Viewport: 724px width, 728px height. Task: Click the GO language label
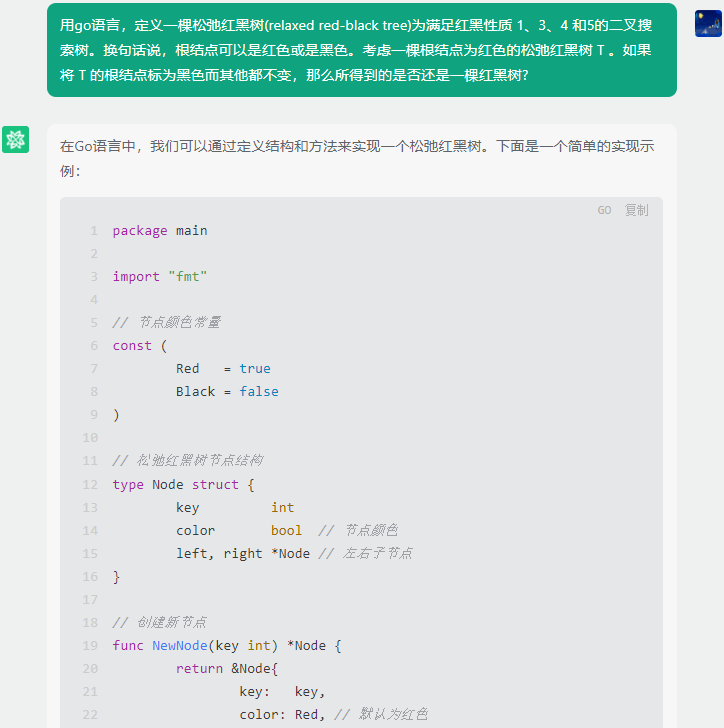click(x=604, y=210)
